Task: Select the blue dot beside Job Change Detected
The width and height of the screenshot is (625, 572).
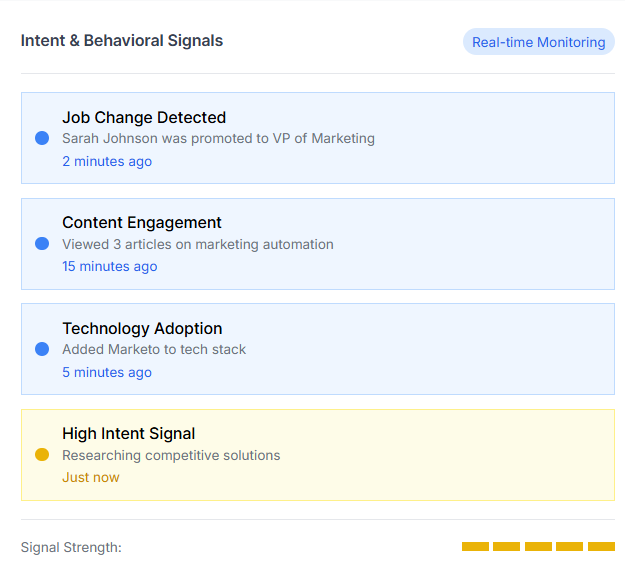Action: tap(42, 138)
